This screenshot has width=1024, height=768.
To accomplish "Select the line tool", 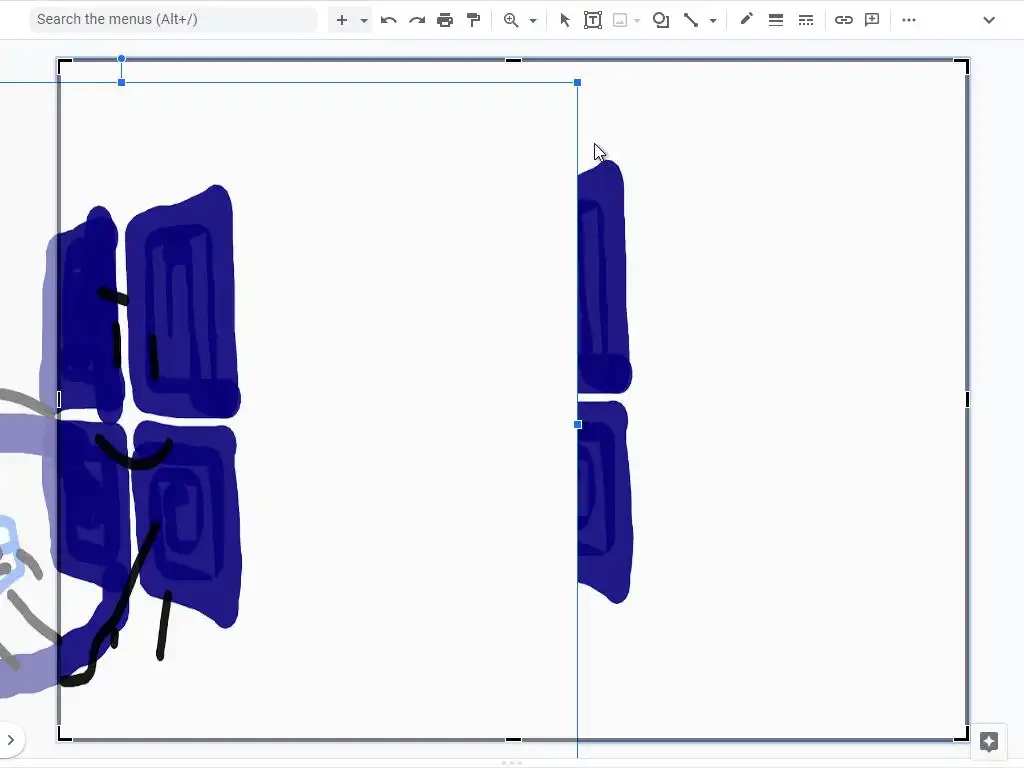I will pyautogui.click(x=690, y=20).
